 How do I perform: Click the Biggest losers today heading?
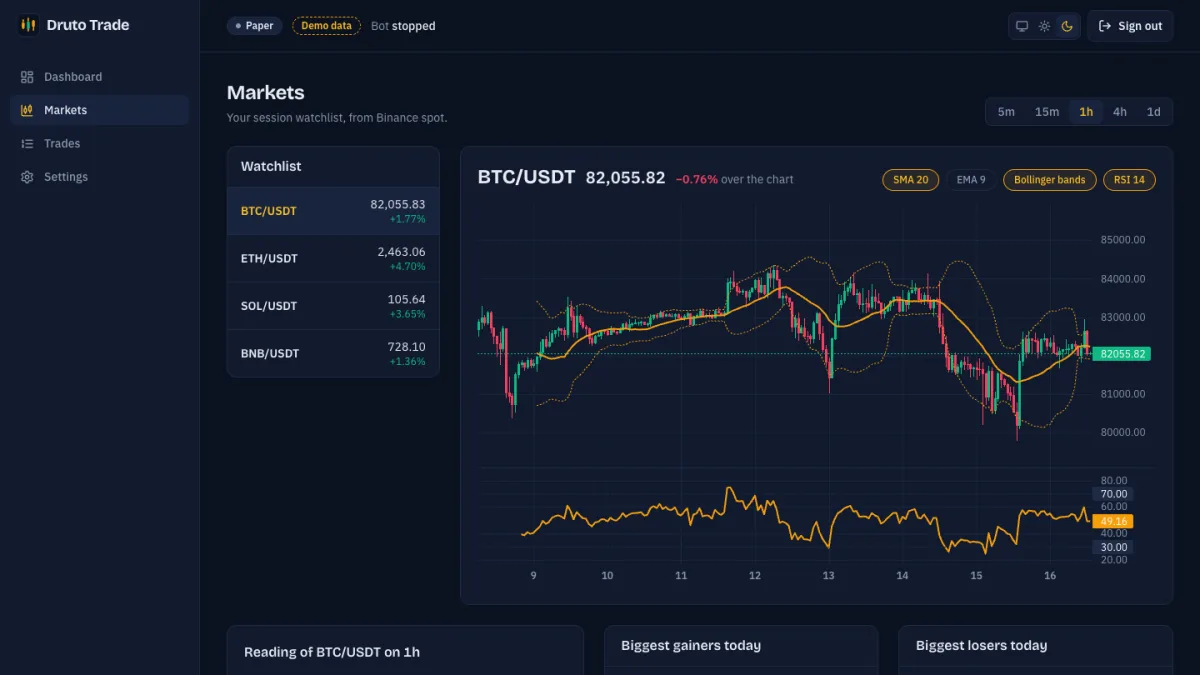(x=982, y=646)
